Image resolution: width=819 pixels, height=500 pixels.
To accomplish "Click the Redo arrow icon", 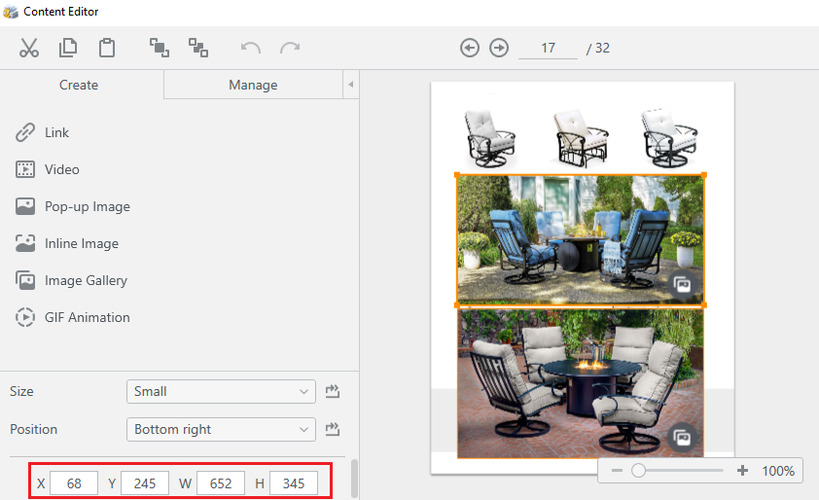I will (x=290, y=48).
